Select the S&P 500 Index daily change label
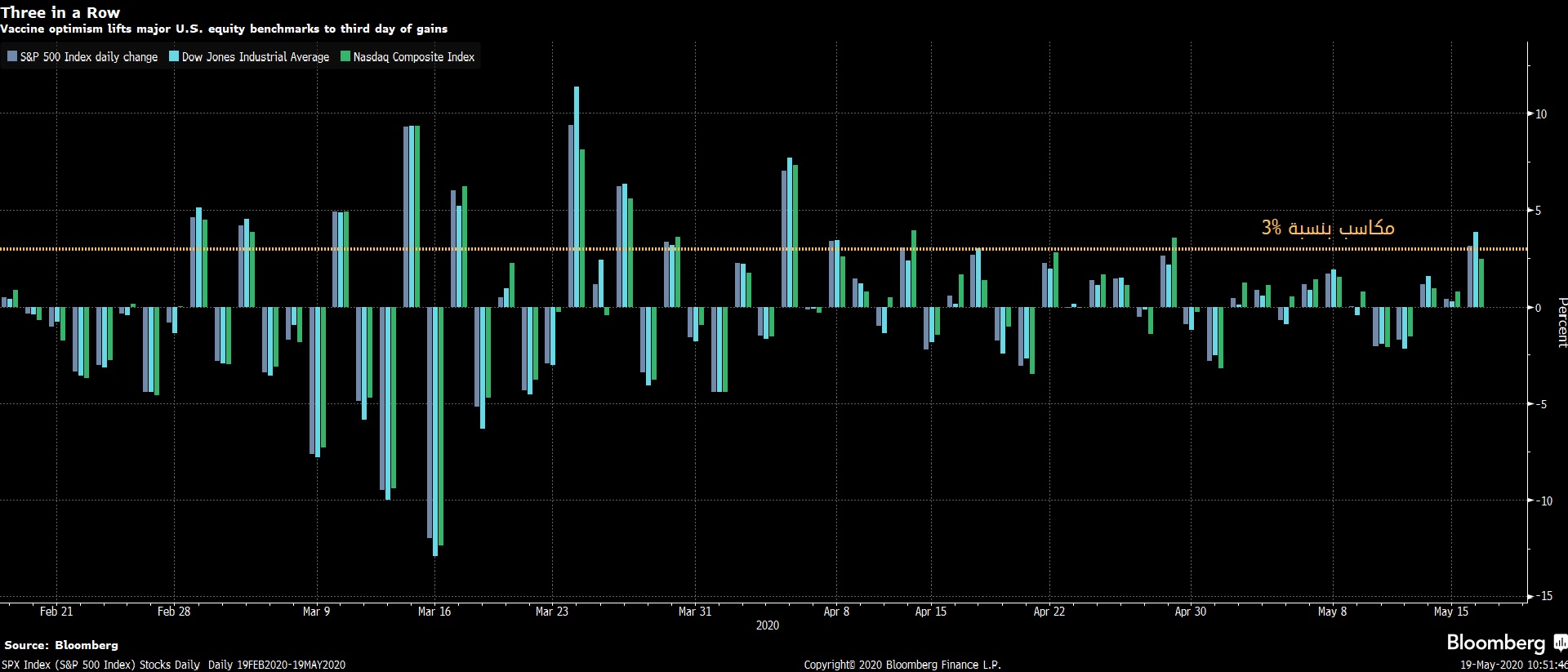Screen dimensions: 1568x672 click(88, 57)
